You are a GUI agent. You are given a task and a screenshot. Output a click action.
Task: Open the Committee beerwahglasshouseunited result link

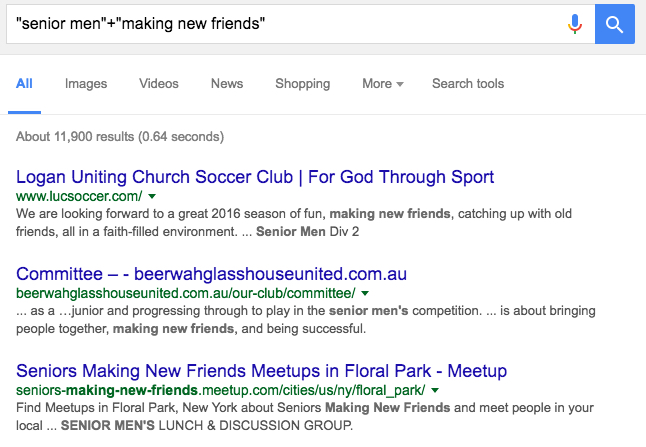click(211, 274)
